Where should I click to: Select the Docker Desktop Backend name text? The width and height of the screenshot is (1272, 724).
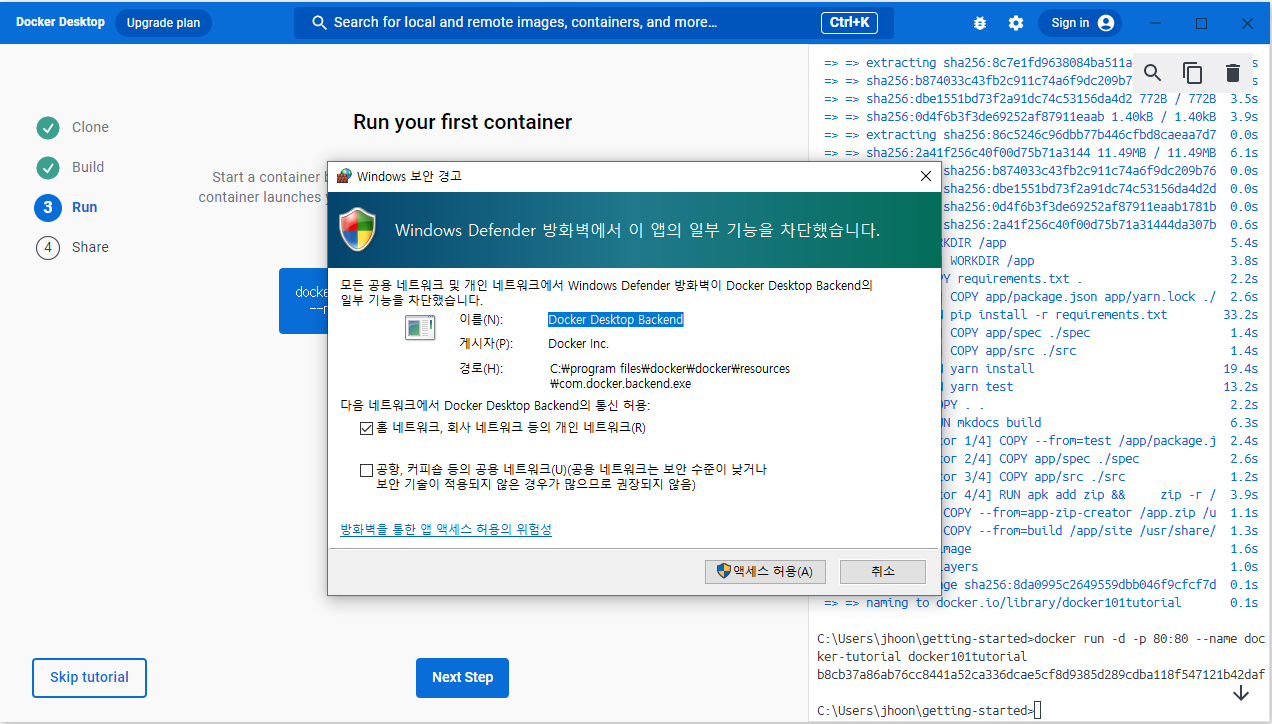point(615,320)
